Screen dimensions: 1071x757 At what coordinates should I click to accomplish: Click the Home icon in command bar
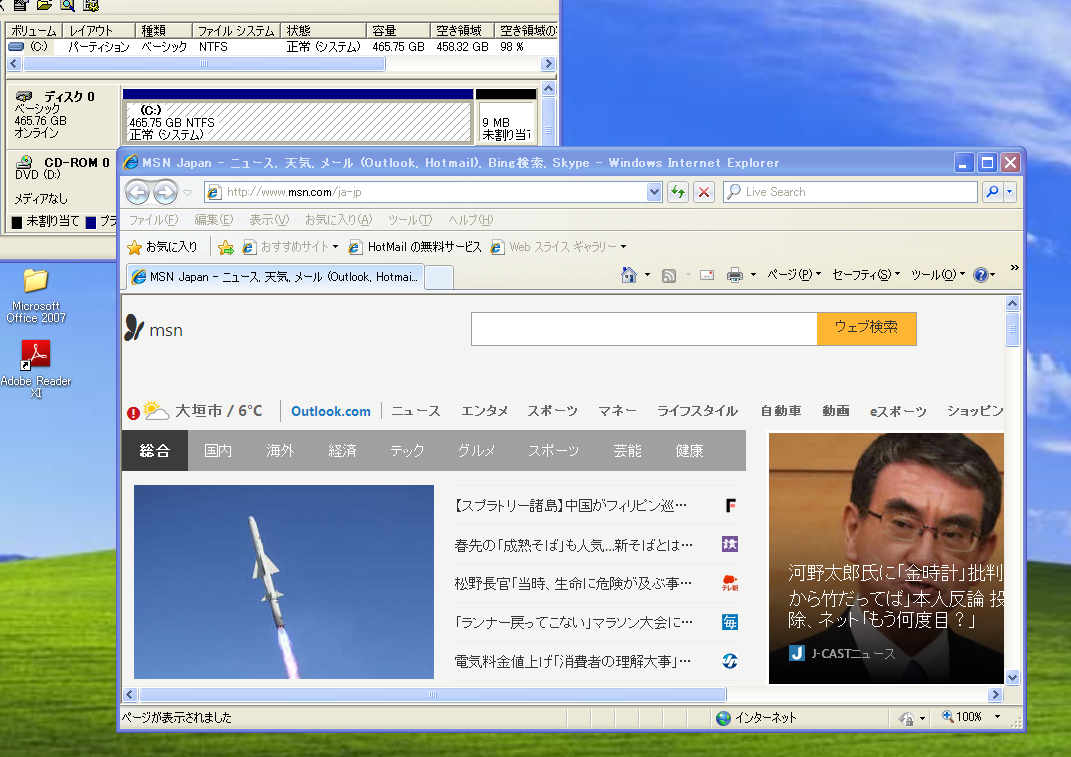point(628,275)
